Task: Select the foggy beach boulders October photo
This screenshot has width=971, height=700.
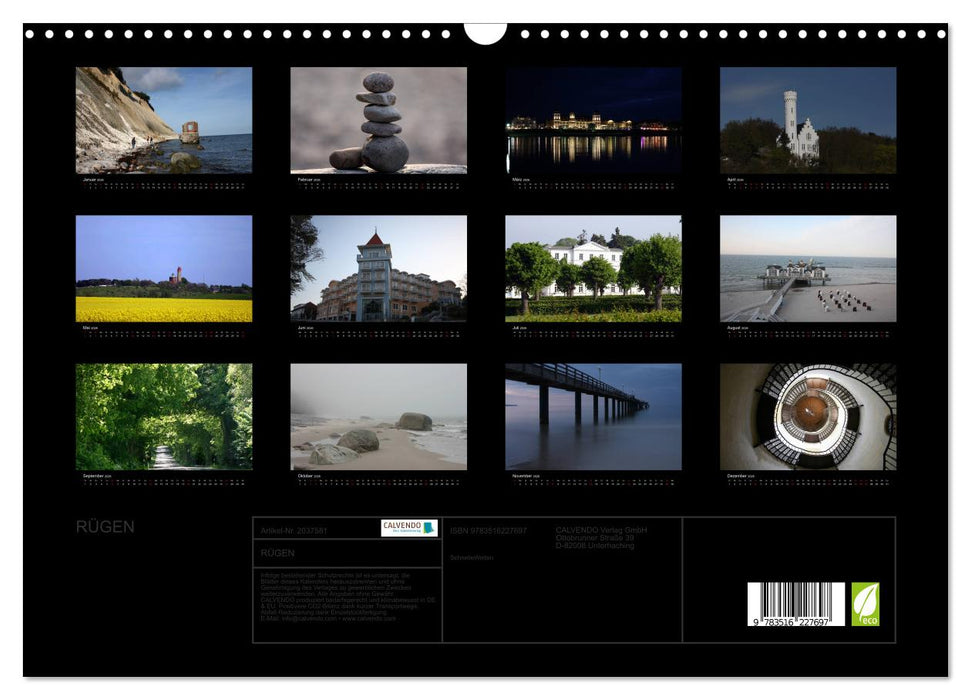Action: (378, 416)
